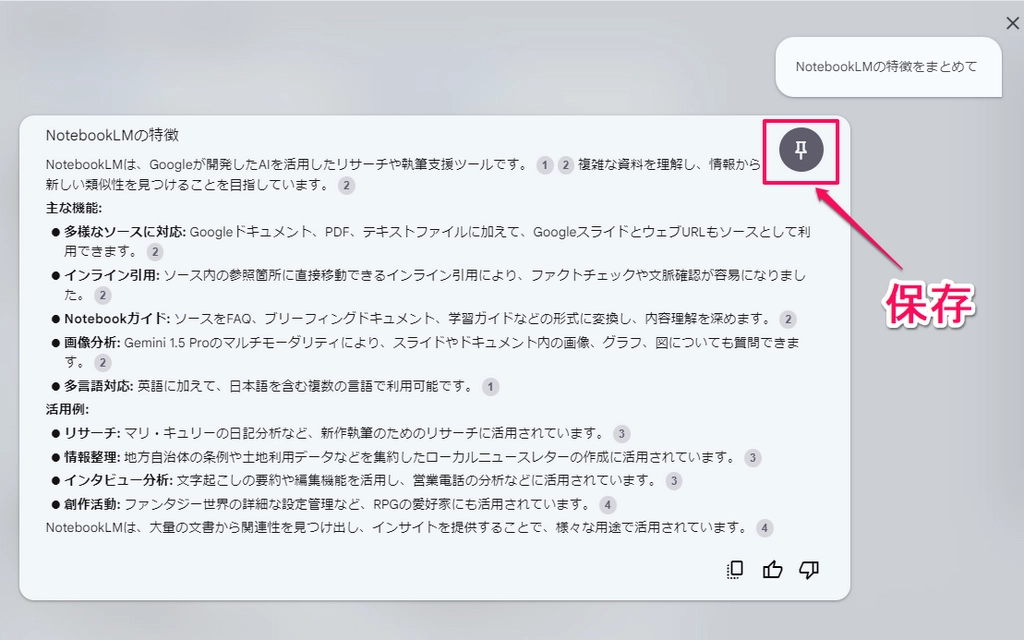Pin the response to save as note
This screenshot has width=1024, height=640.
pyautogui.click(x=801, y=150)
